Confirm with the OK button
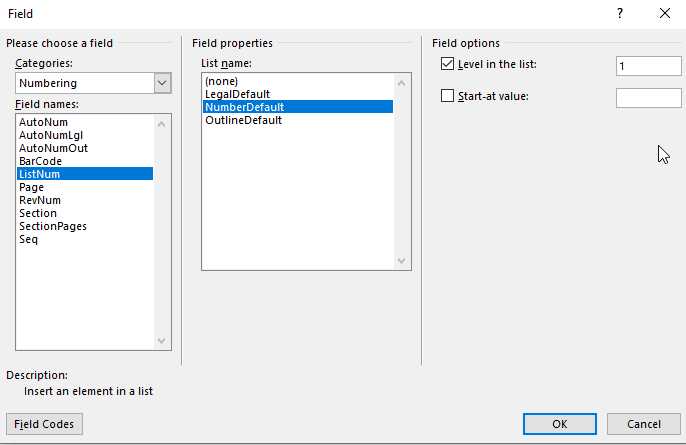 (x=560, y=424)
